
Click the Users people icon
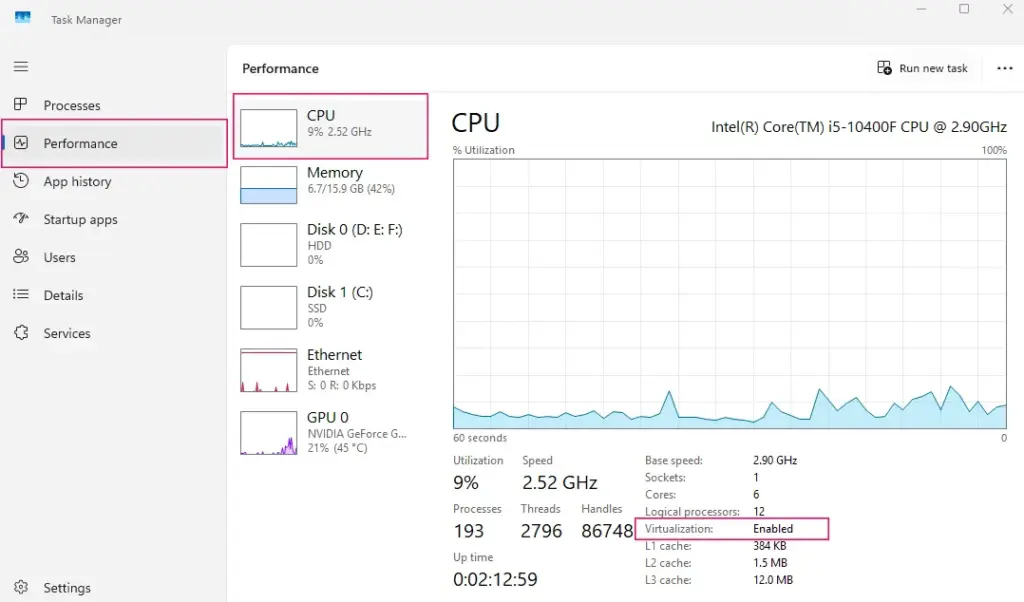[x=21, y=257]
